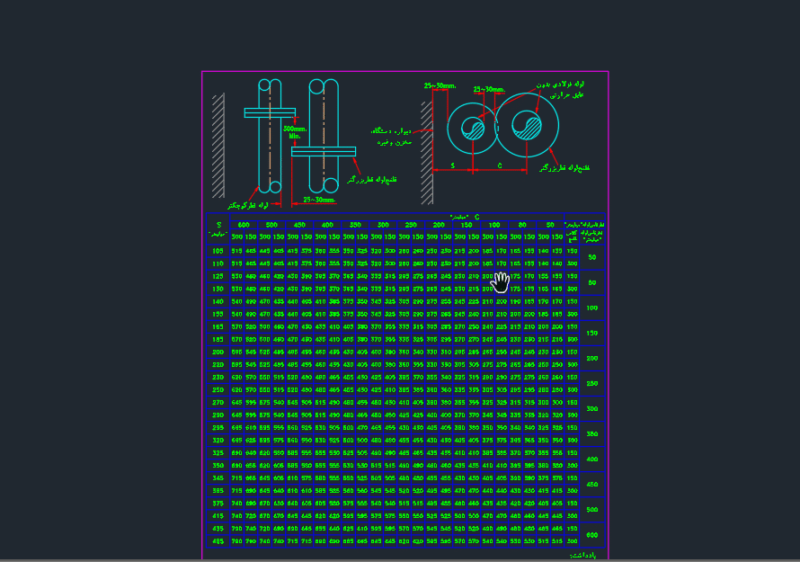The height and width of the screenshot is (562, 800).
Task: Select the 25~30mm. label above left circle
Action: (x=439, y=85)
